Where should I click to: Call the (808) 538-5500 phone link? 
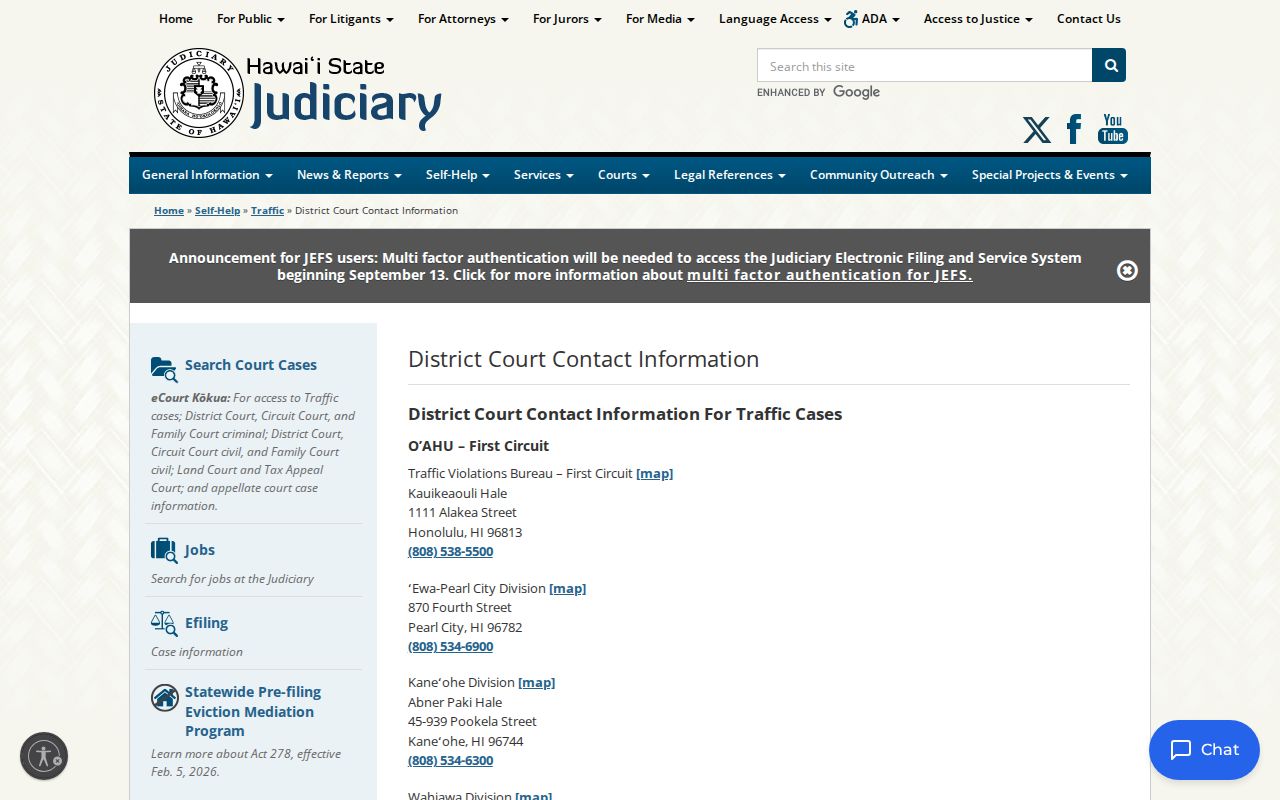[x=451, y=552]
